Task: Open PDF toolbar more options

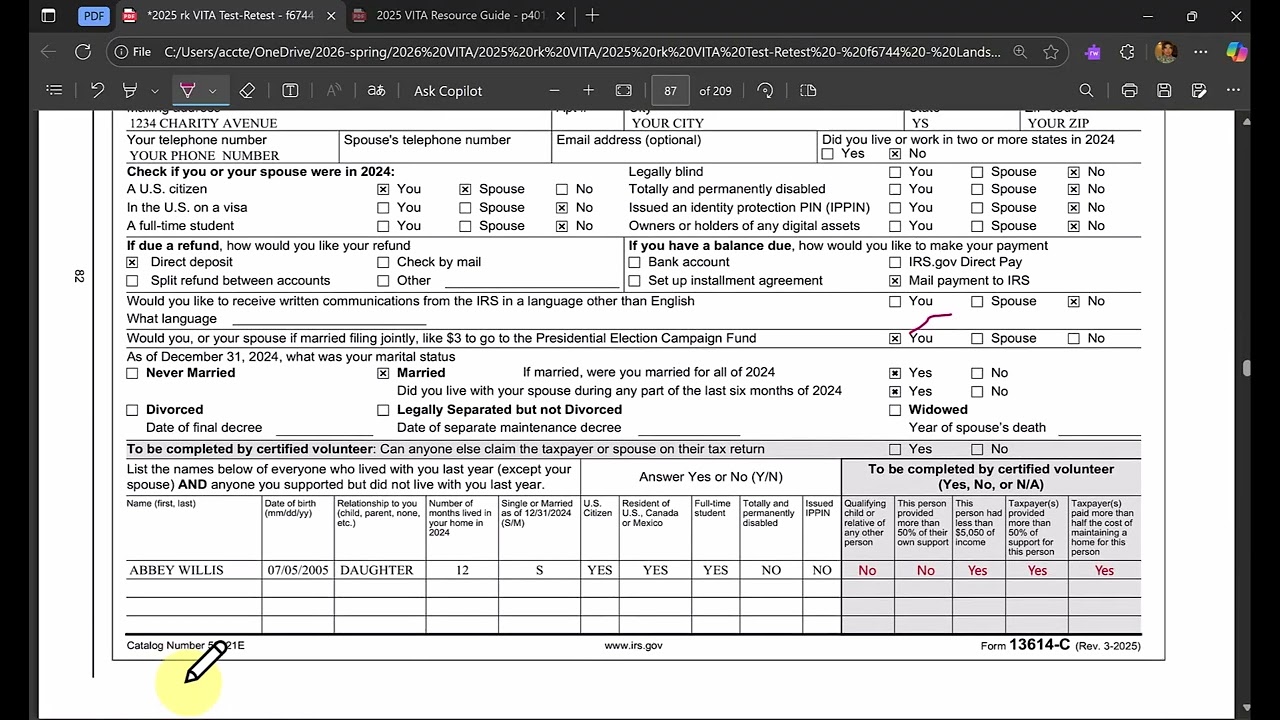Action: (x=1235, y=91)
